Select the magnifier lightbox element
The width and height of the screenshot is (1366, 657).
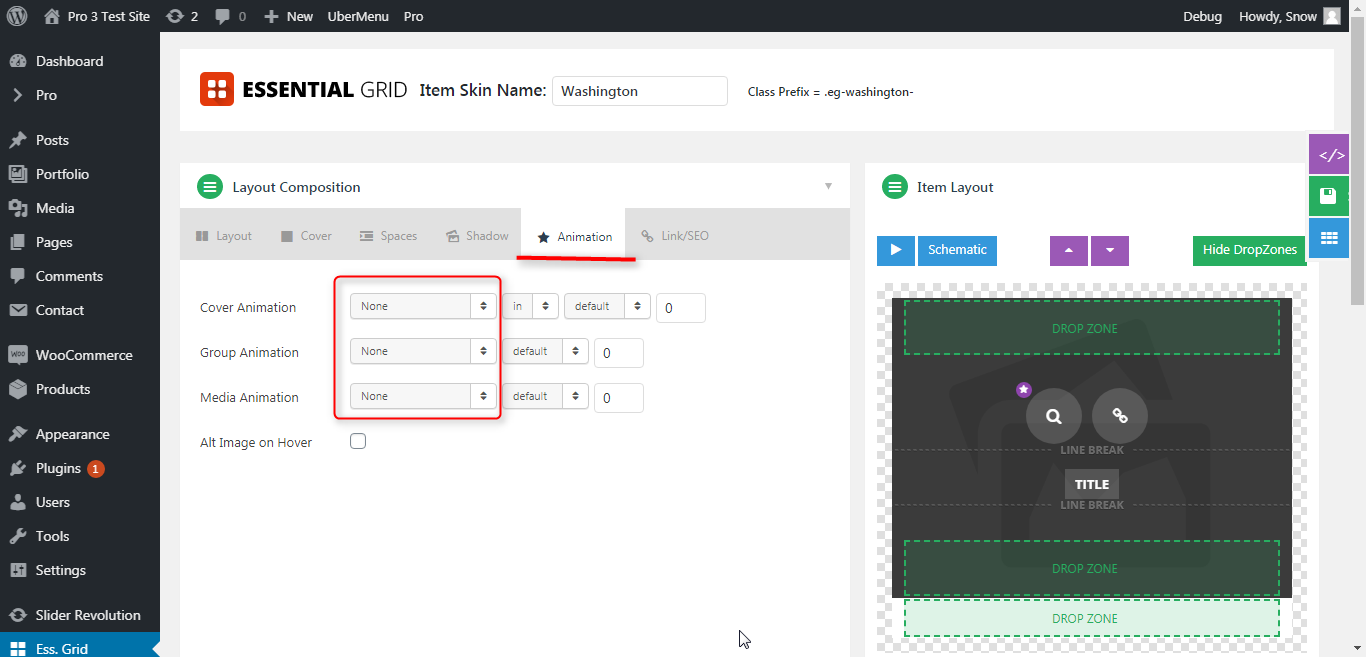(1053, 416)
